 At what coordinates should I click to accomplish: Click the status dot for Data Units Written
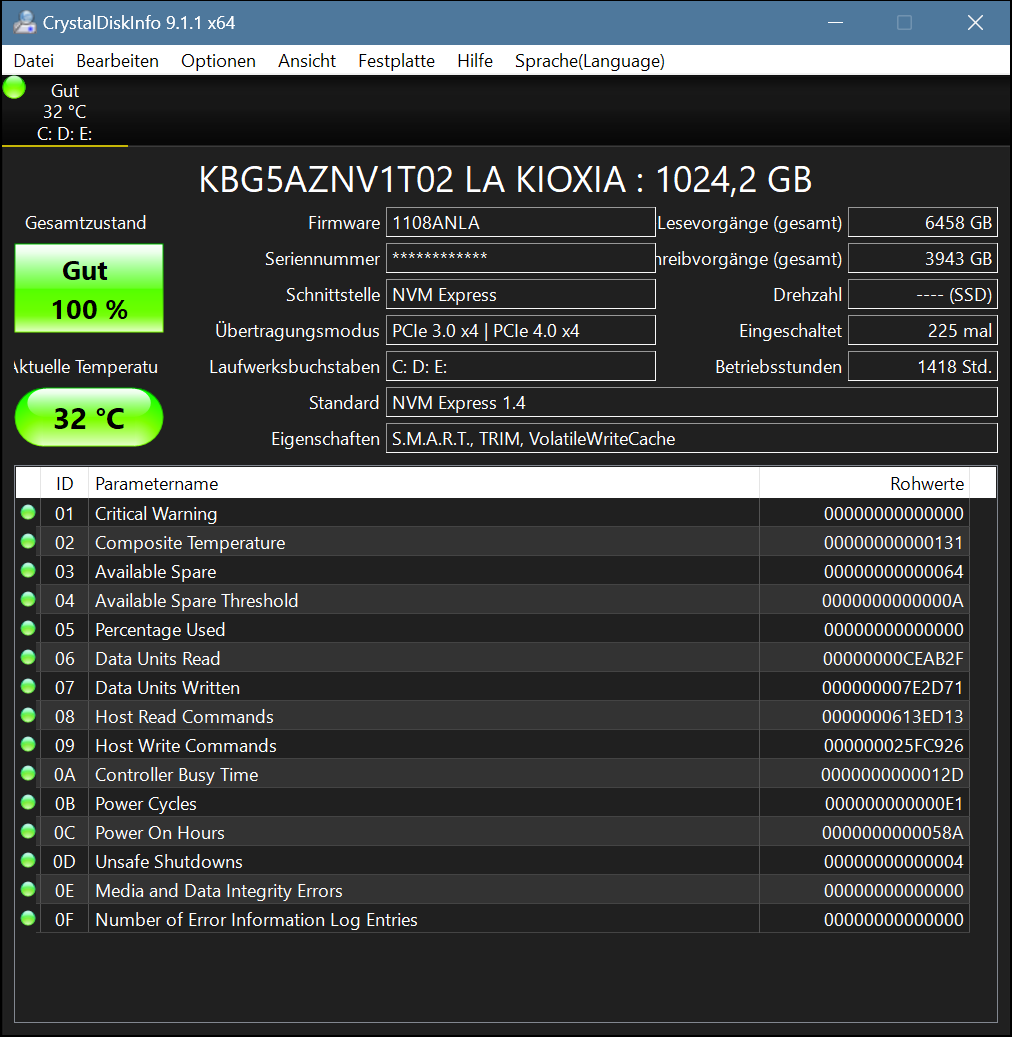tap(28, 686)
